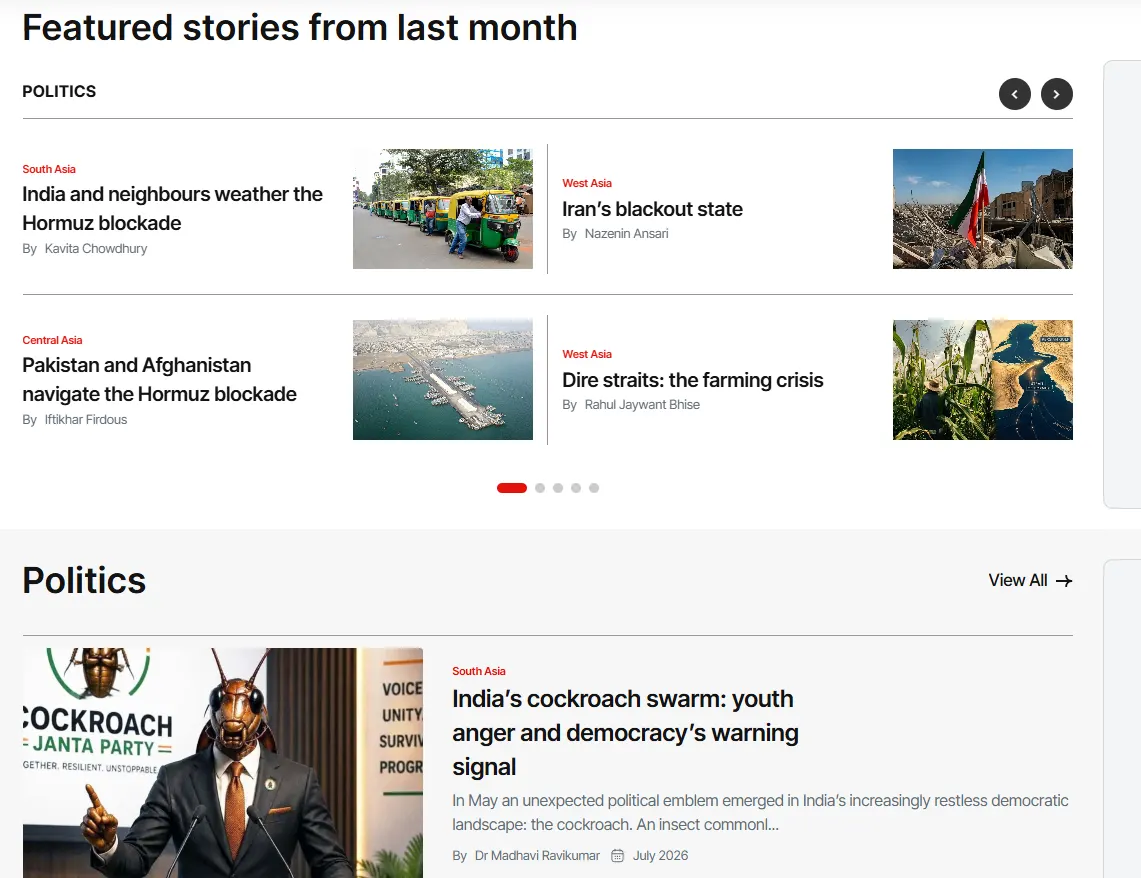1141x878 pixels.
Task: Jump to fifth carousel page dot
Action: pyautogui.click(x=595, y=488)
